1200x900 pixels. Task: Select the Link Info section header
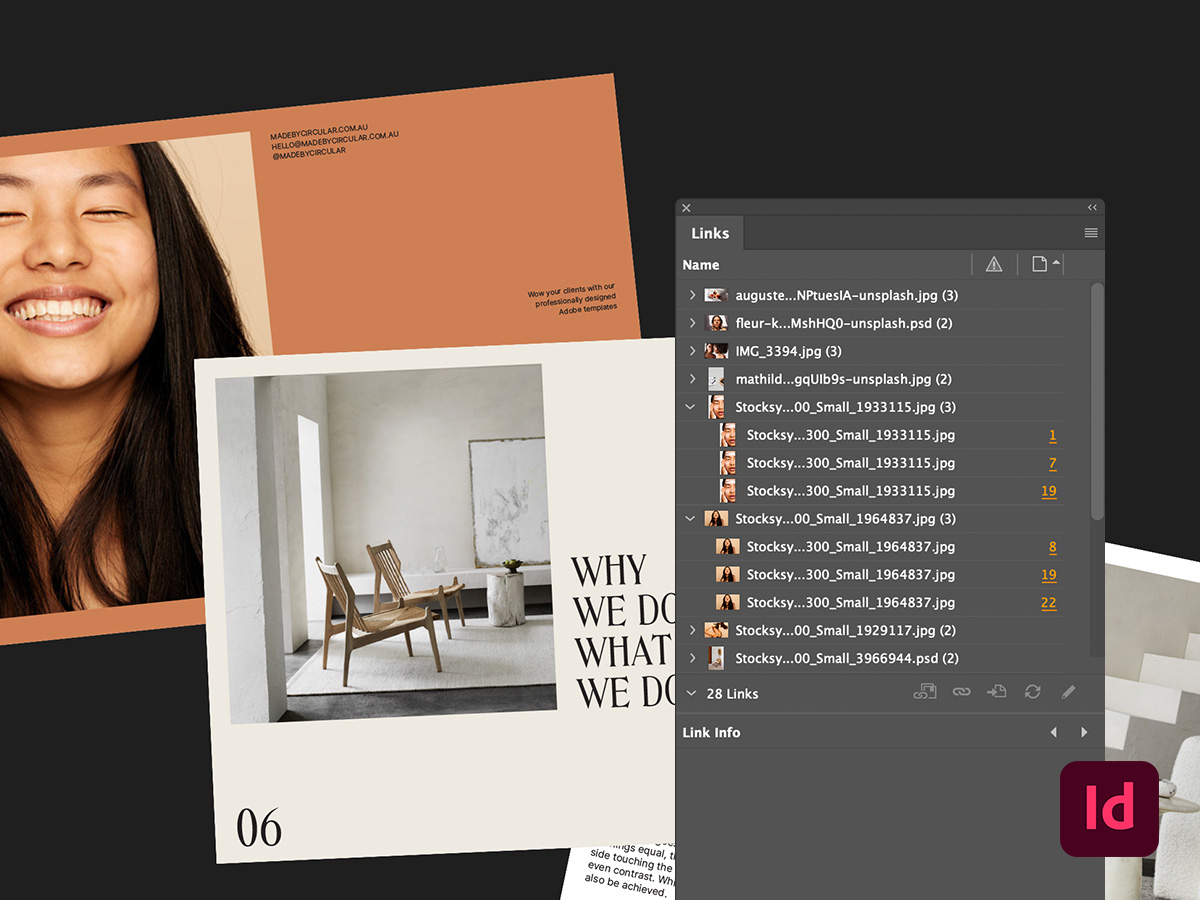[x=711, y=732]
